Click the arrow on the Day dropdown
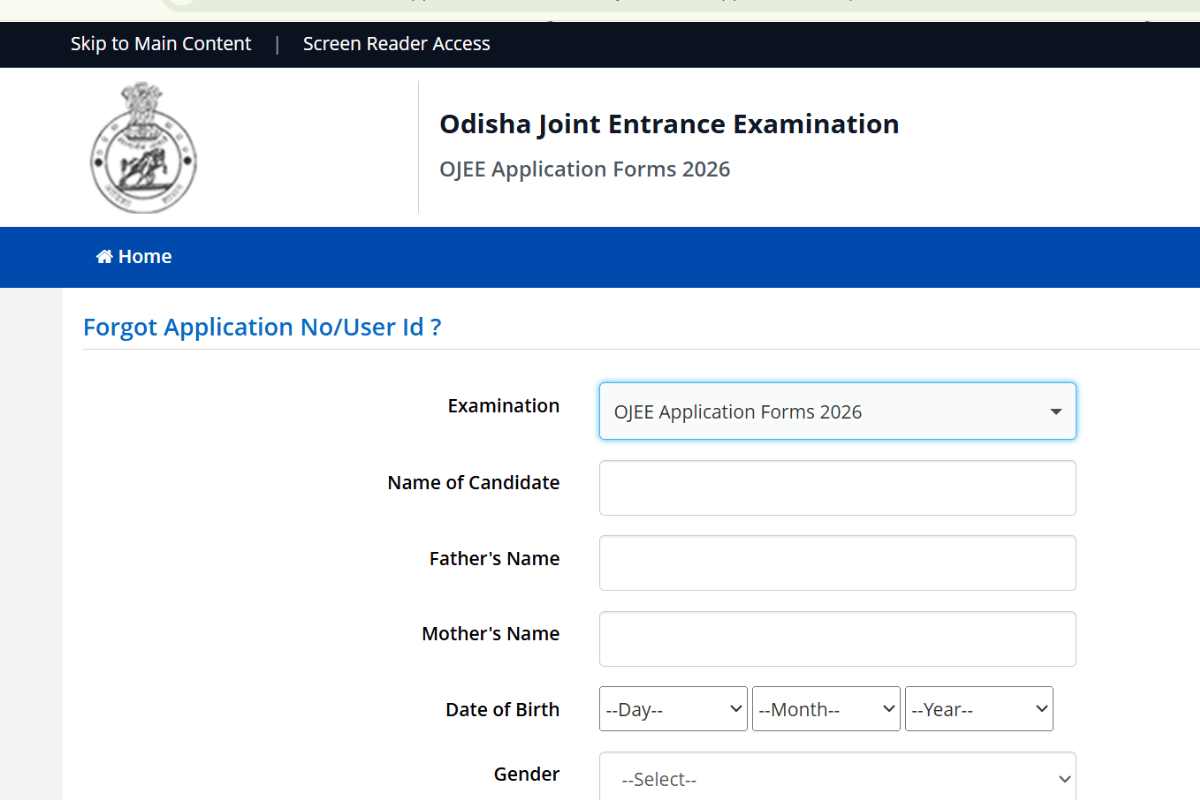 click(733, 708)
